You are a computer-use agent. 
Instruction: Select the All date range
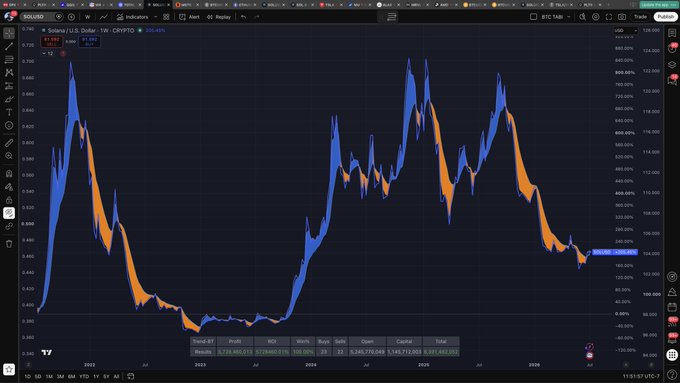coord(116,376)
